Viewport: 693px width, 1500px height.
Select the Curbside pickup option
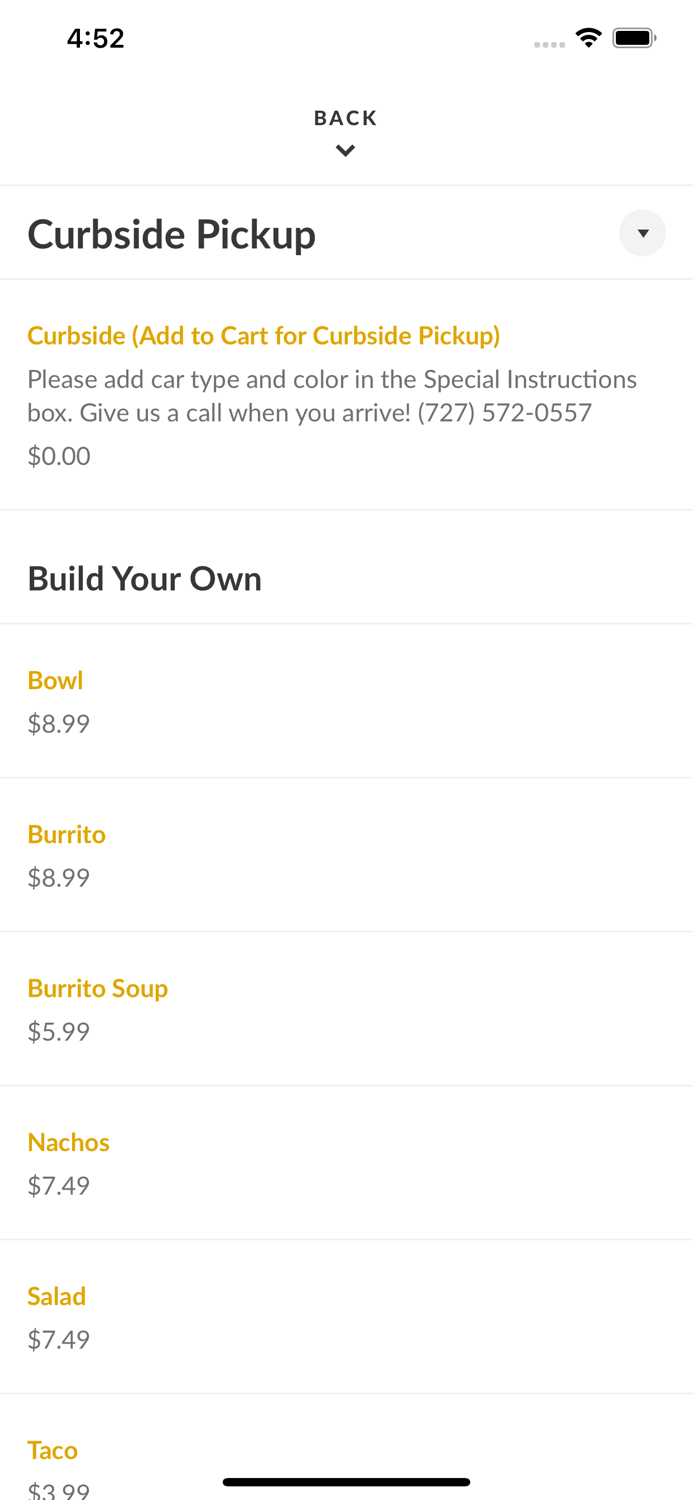[264, 335]
